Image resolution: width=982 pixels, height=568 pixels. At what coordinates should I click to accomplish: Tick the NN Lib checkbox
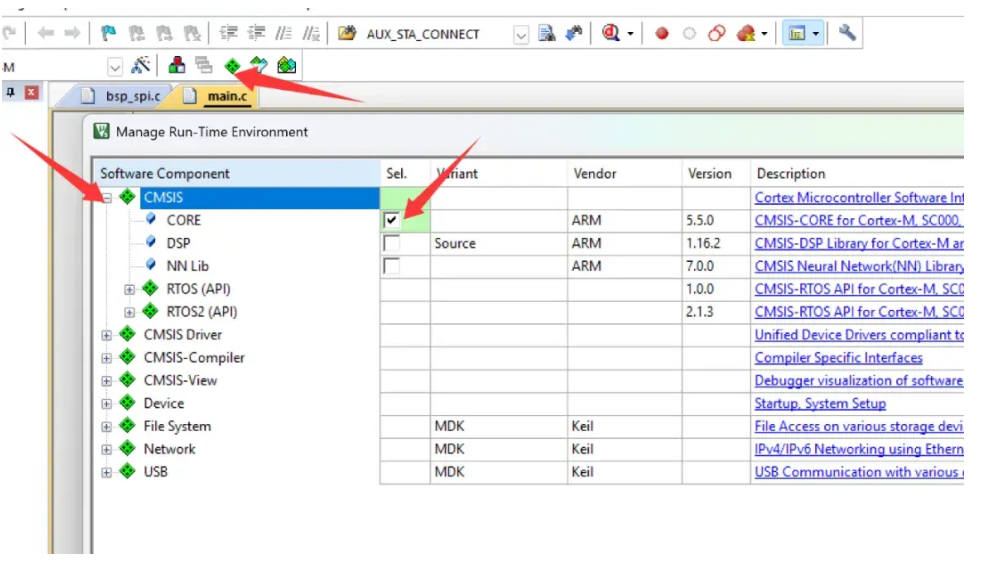392,266
